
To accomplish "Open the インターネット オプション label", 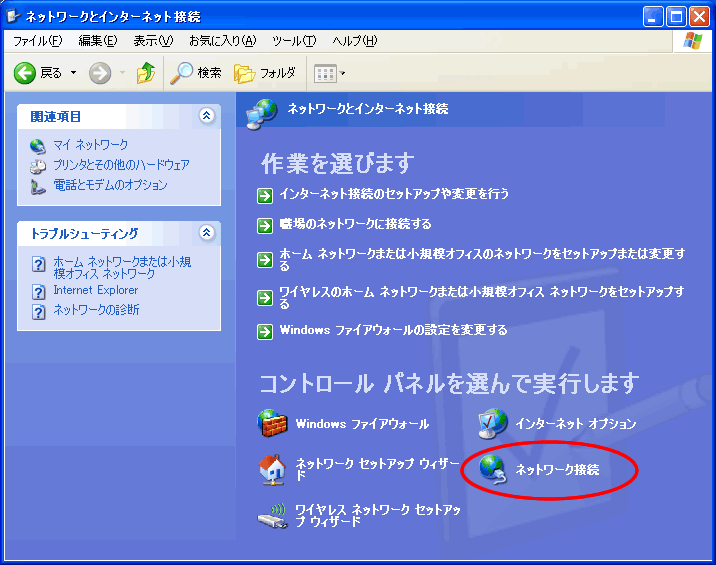I will 576,424.
